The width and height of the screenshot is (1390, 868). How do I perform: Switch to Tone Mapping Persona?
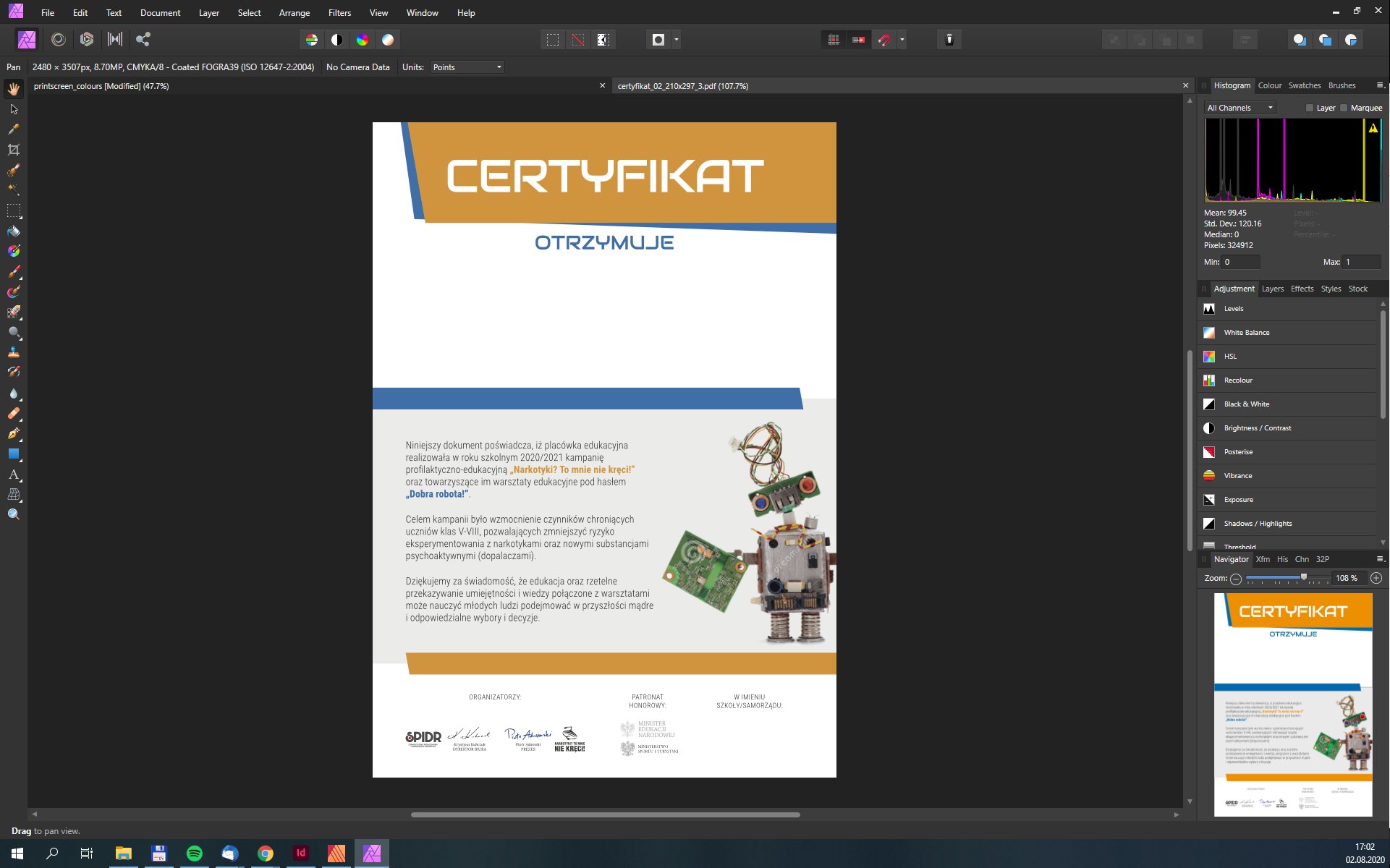[115, 40]
